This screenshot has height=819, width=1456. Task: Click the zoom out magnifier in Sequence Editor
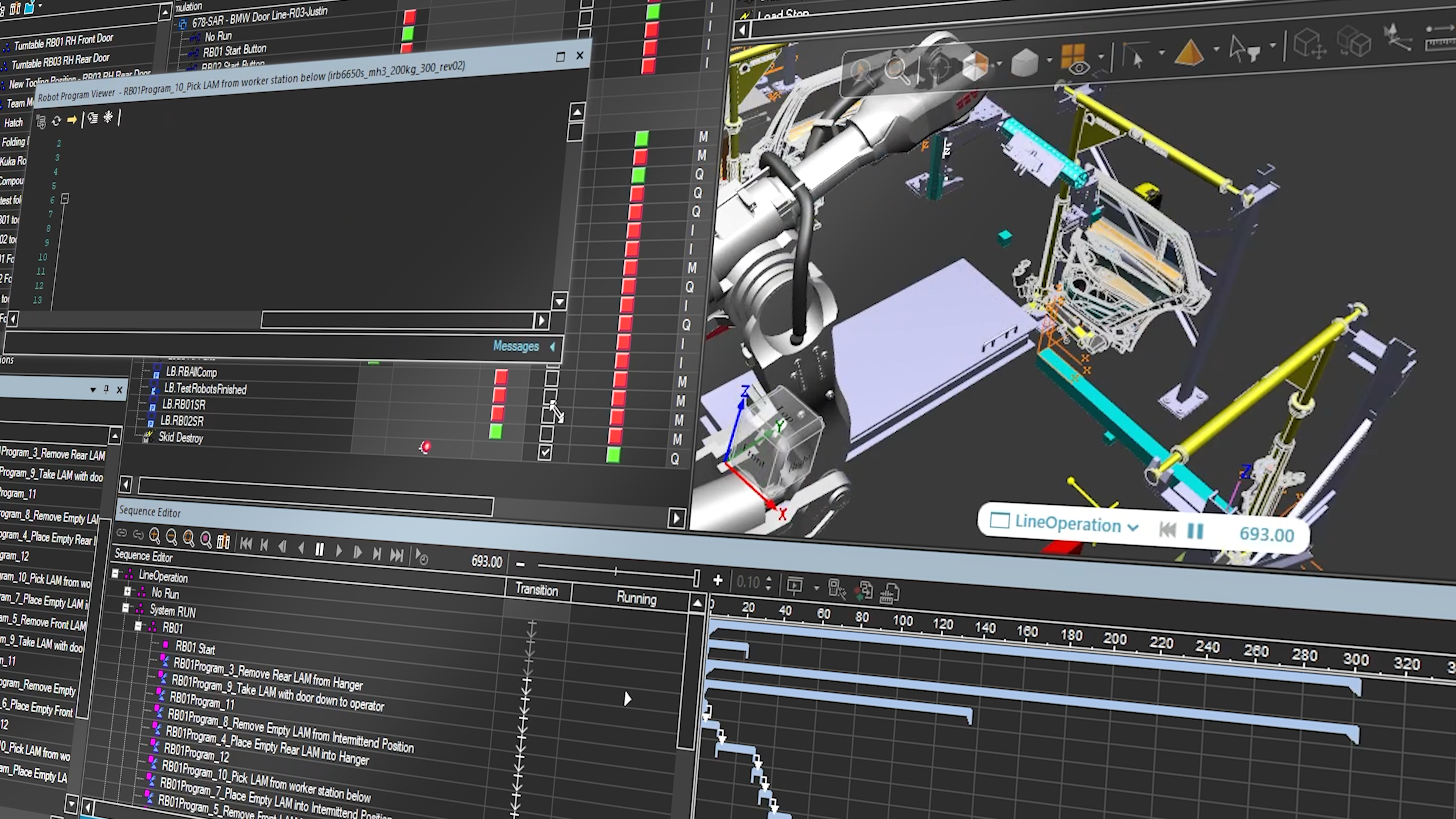pos(171,537)
